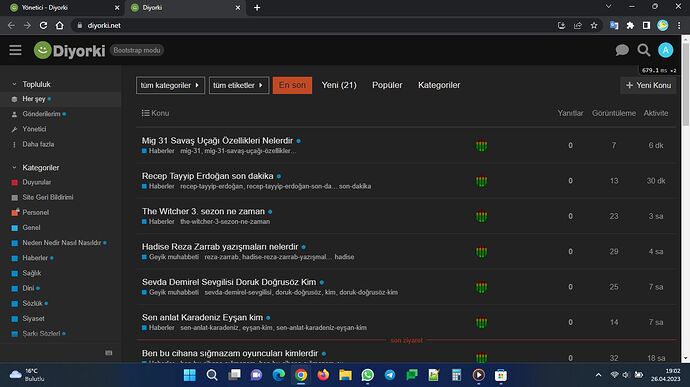Close the Diyorki tab
Image resolution: width=690 pixels, height=387 pixels.
tap(238, 7)
